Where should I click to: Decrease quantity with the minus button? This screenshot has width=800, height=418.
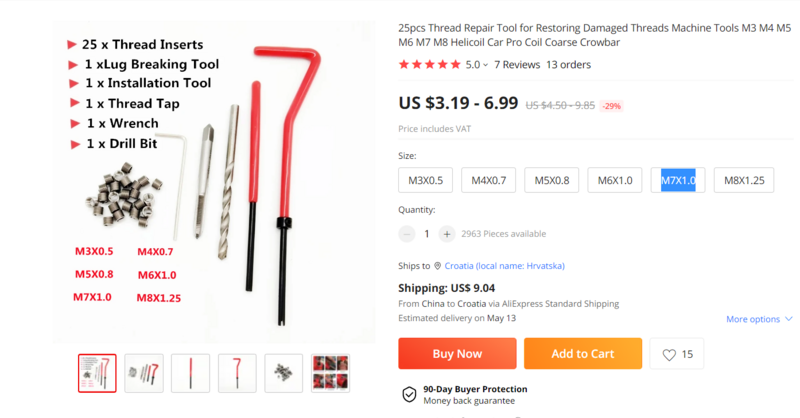coord(407,234)
